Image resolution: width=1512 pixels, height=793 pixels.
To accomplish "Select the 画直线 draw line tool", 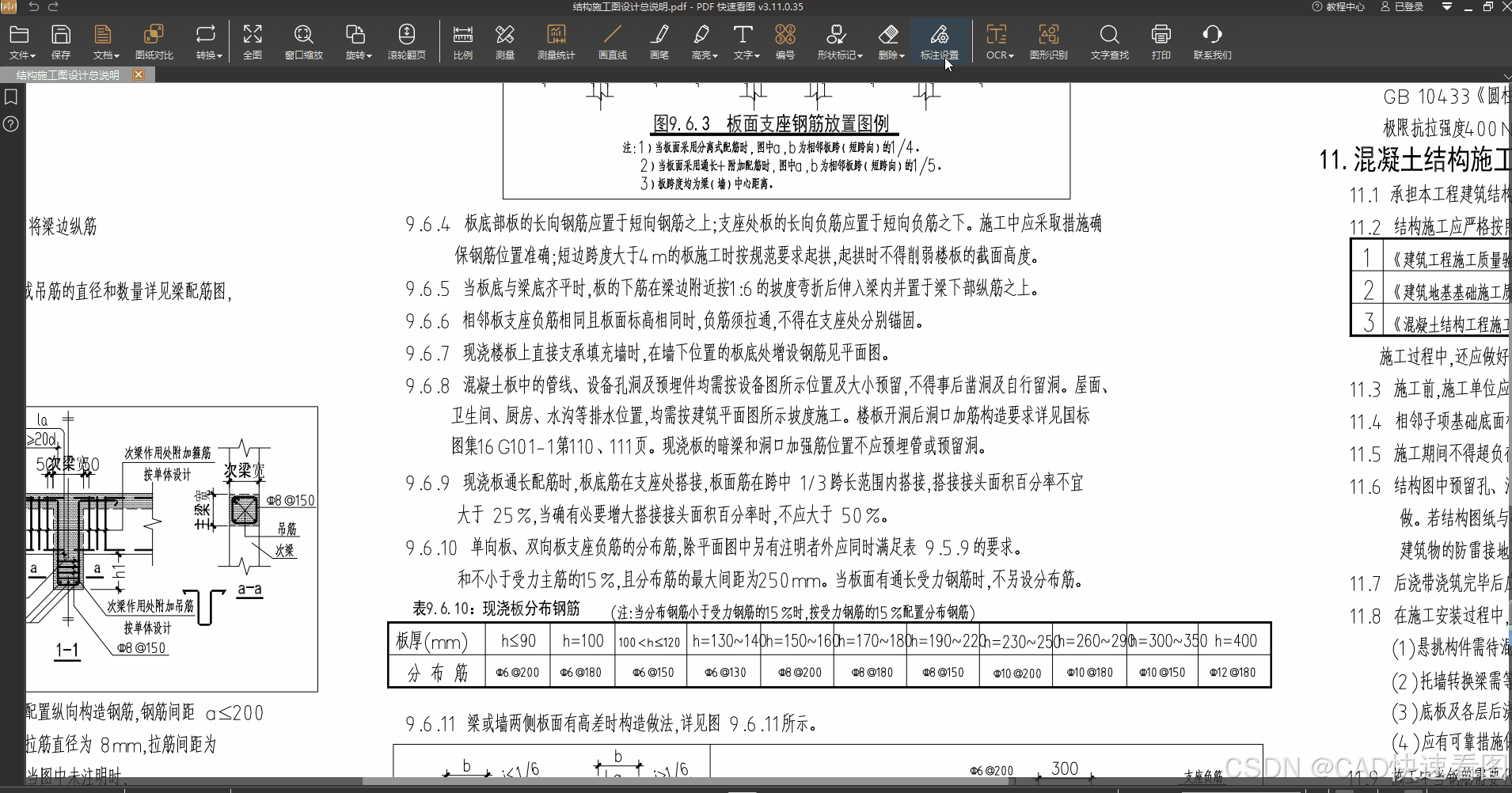I will tap(613, 42).
